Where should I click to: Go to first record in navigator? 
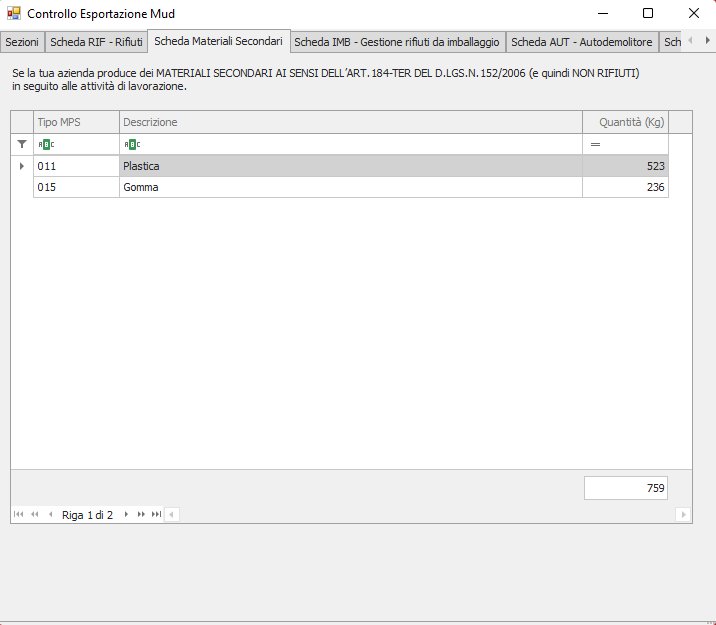(x=19, y=514)
